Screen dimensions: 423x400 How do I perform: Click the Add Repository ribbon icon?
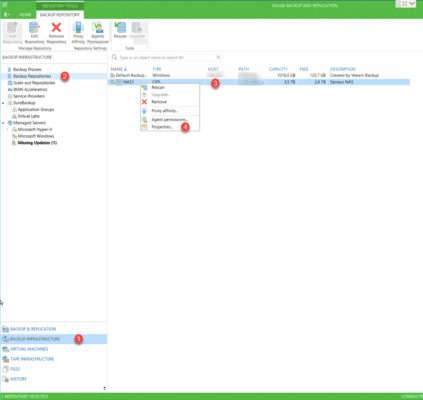point(12,33)
